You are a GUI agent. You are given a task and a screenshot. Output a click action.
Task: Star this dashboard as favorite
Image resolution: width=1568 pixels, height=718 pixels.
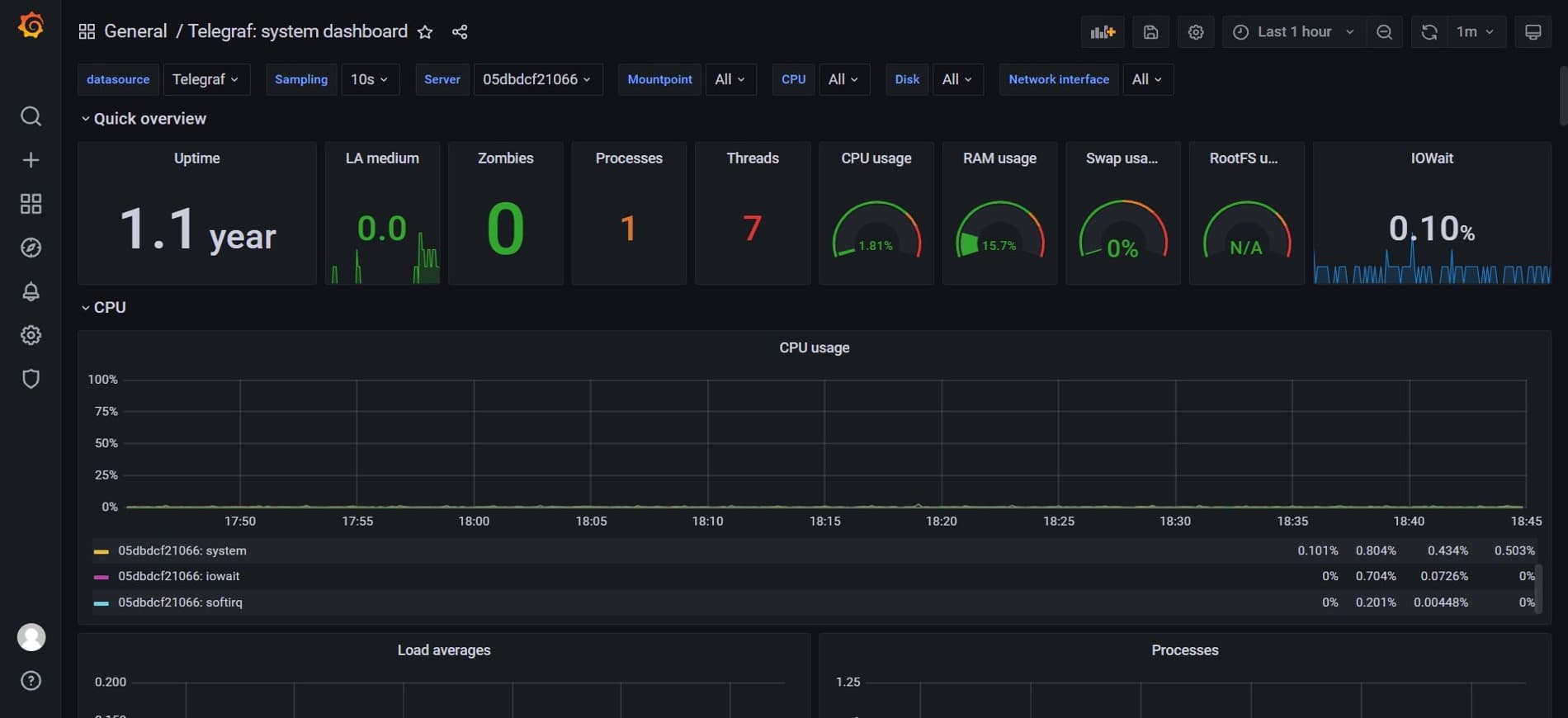[x=425, y=32]
